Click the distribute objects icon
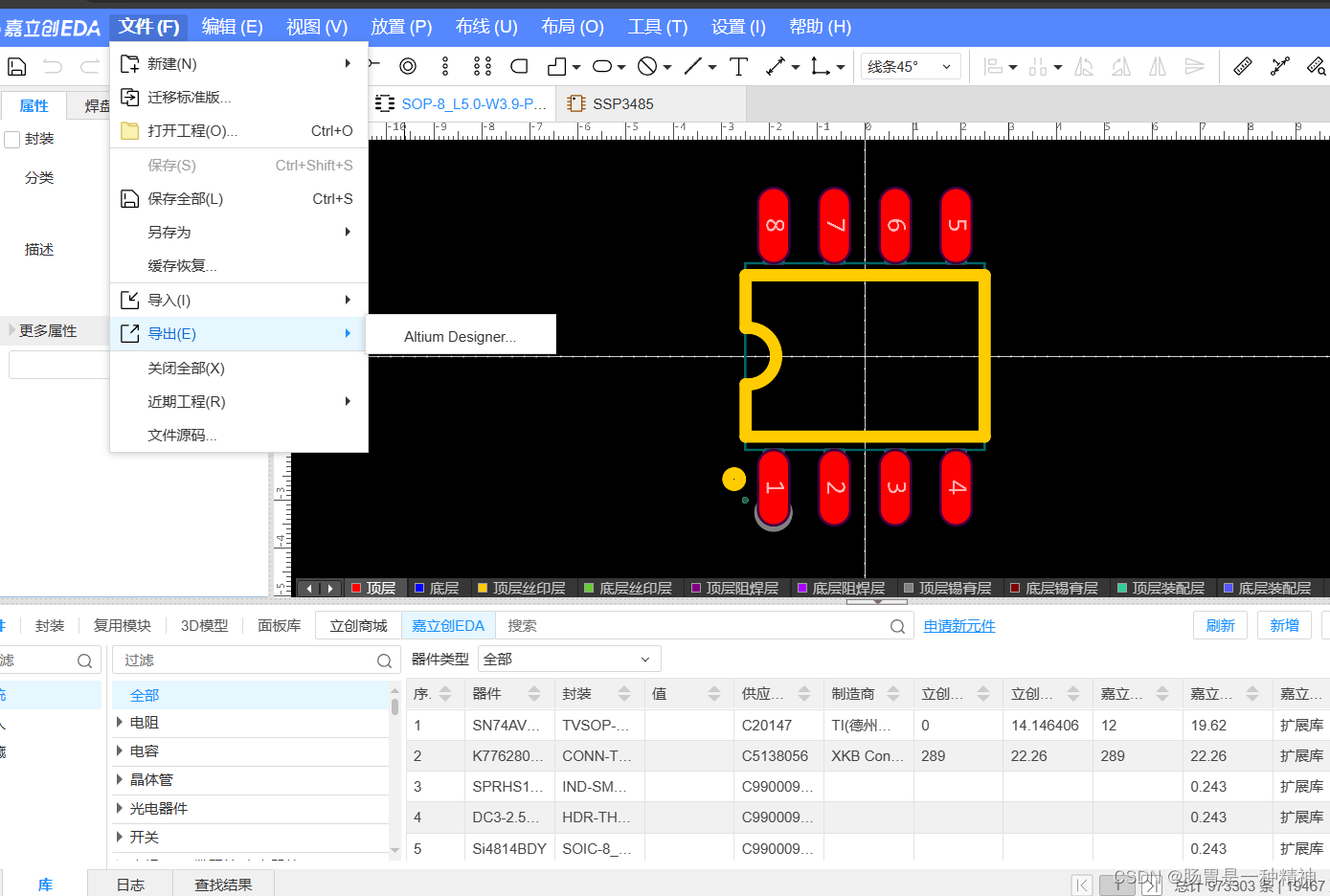The image size is (1330, 896). pyautogui.click(x=1038, y=67)
